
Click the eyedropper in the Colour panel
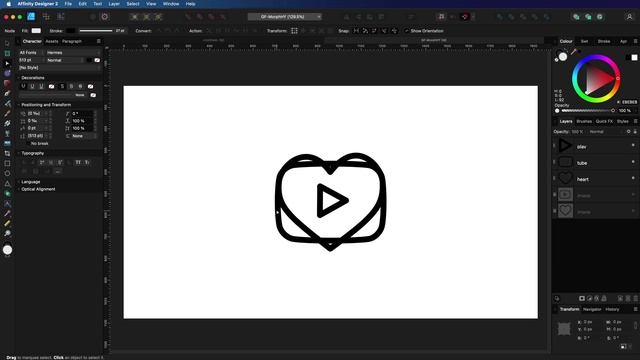[574, 52]
